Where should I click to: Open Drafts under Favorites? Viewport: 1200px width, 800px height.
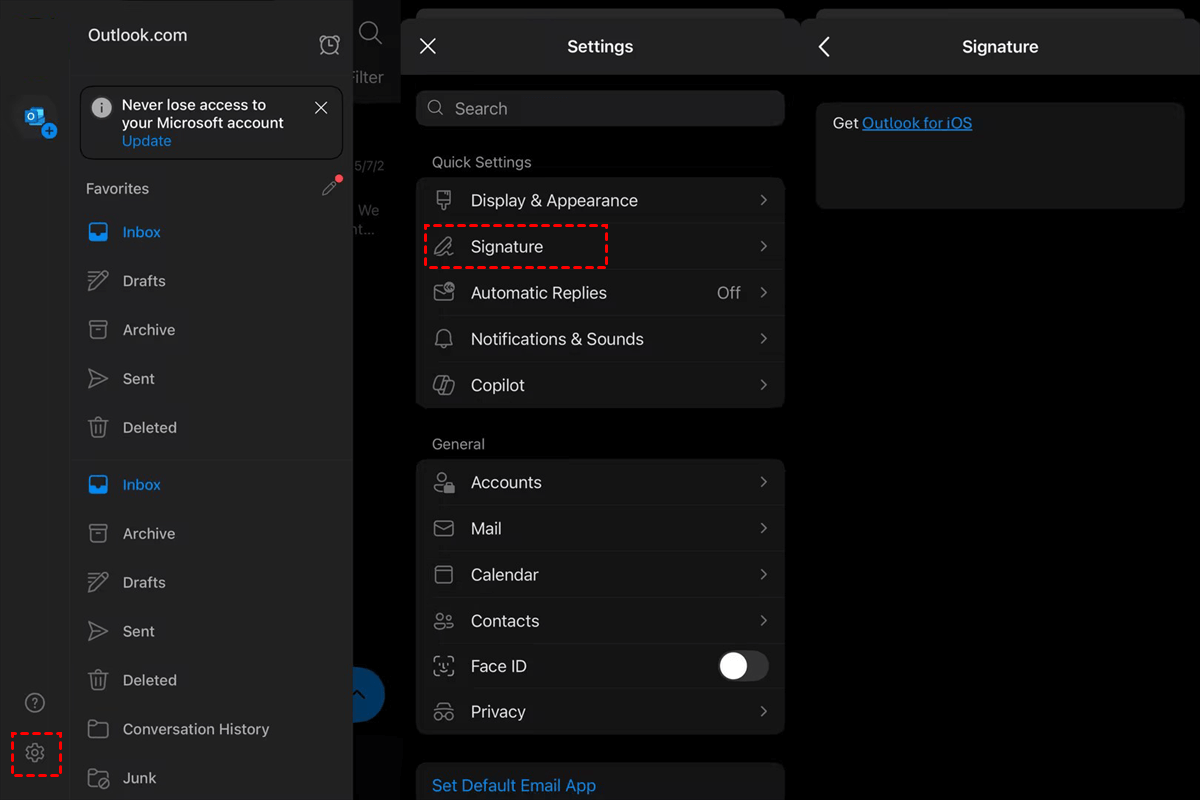pyautogui.click(x=211, y=281)
